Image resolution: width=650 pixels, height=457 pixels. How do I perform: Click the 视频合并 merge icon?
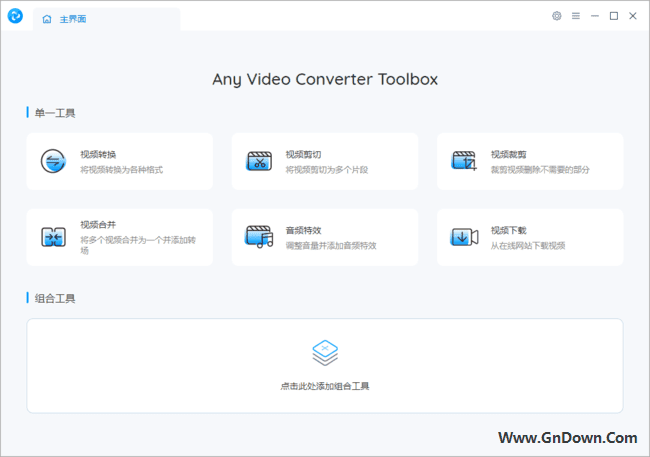[53, 237]
